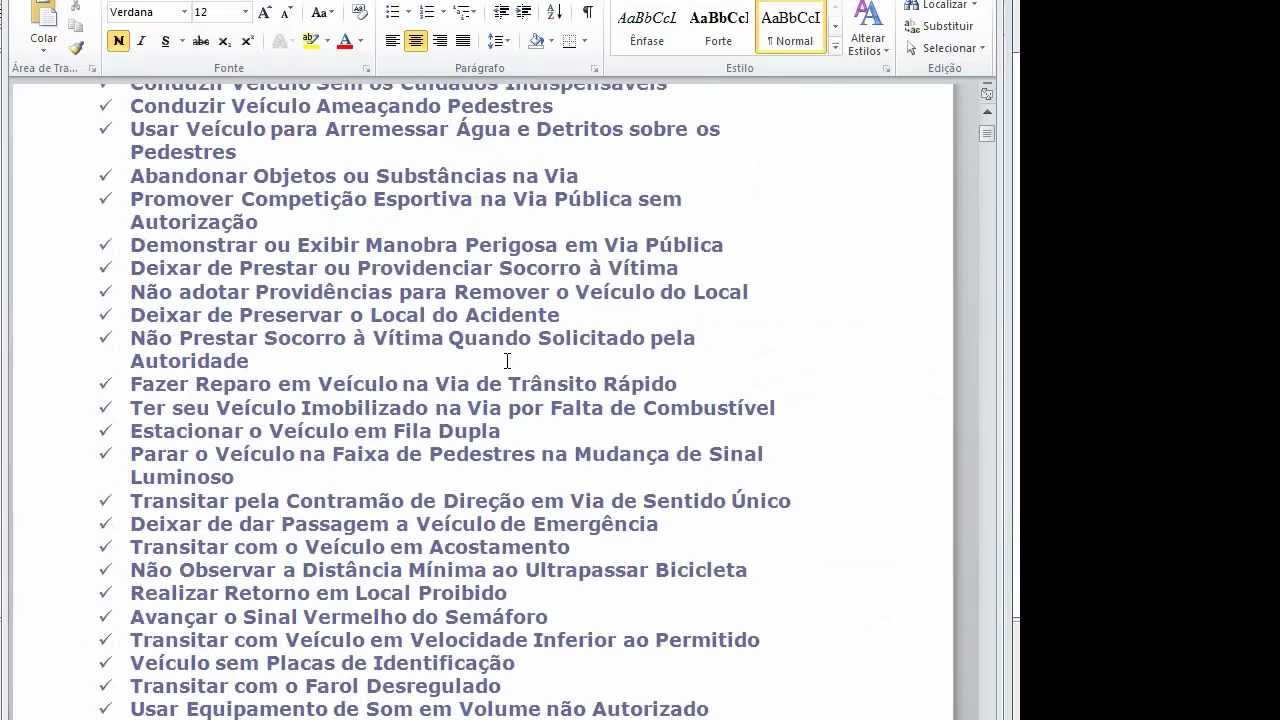Toggle show paragraph marks (¶)
The width and height of the screenshot is (1280, 720).
pos(587,12)
